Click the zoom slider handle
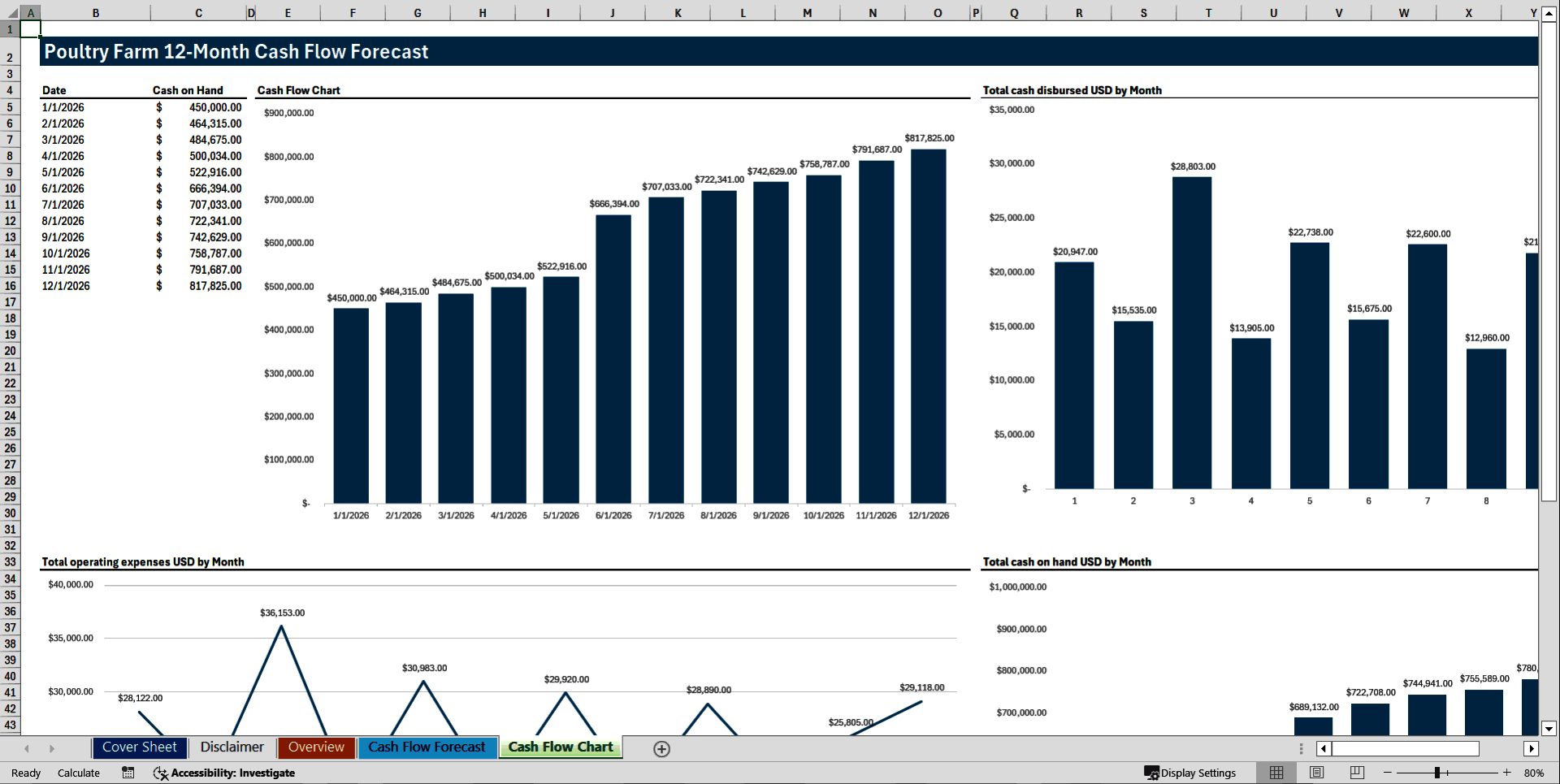The height and width of the screenshot is (784, 1560). [1438, 773]
